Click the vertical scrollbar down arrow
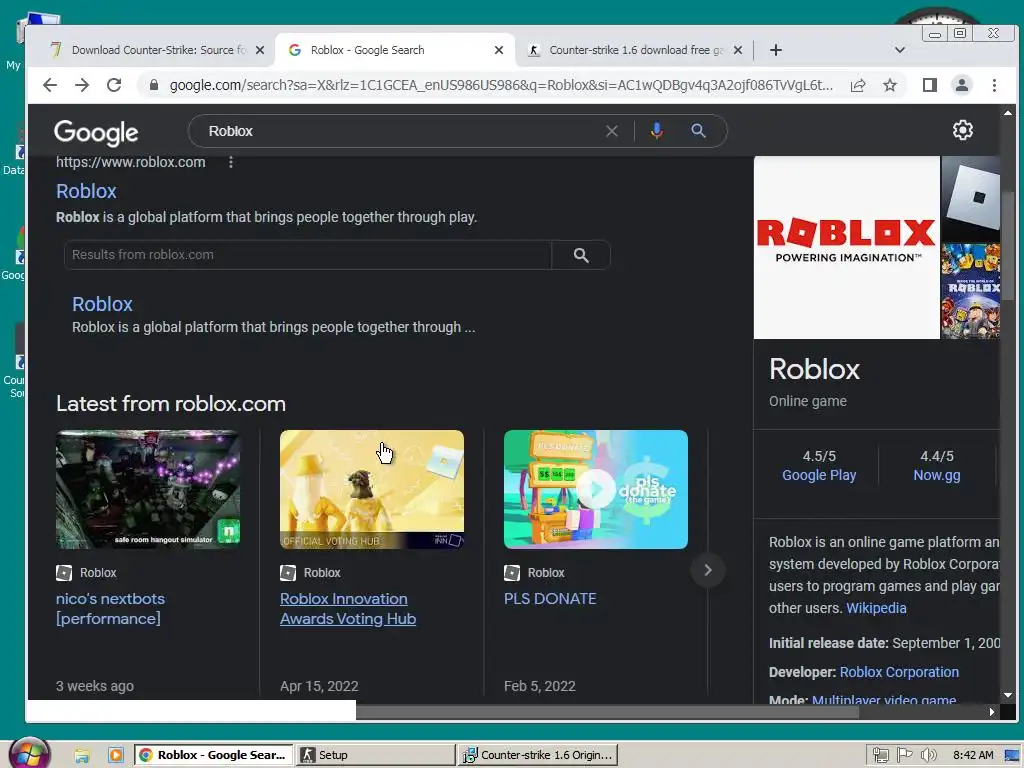The width and height of the screenshot is (1024, 768). point(1008,696)
